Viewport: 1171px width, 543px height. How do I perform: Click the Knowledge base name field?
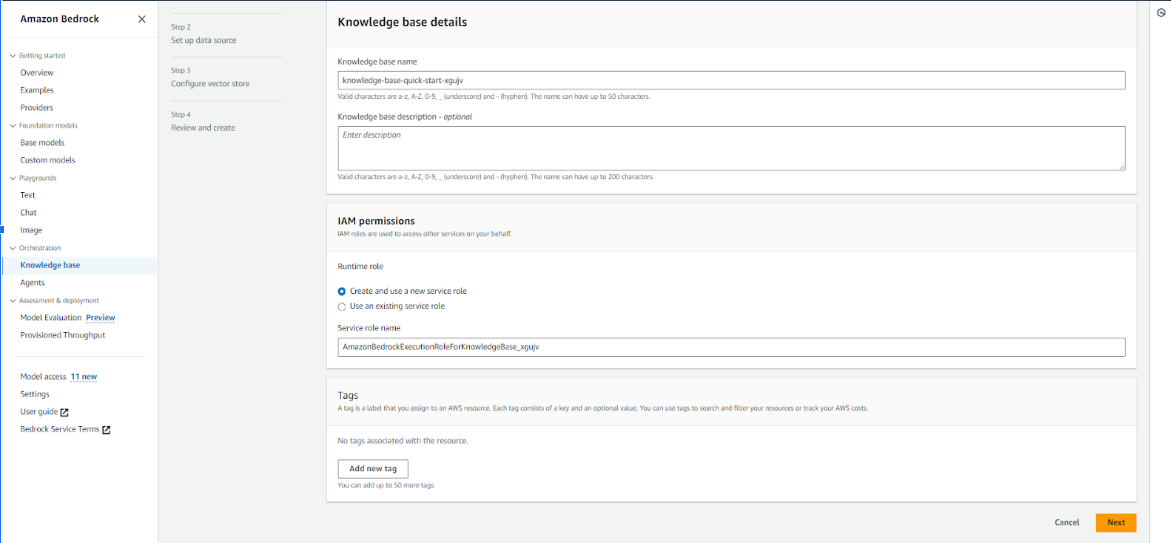point(731,80)
